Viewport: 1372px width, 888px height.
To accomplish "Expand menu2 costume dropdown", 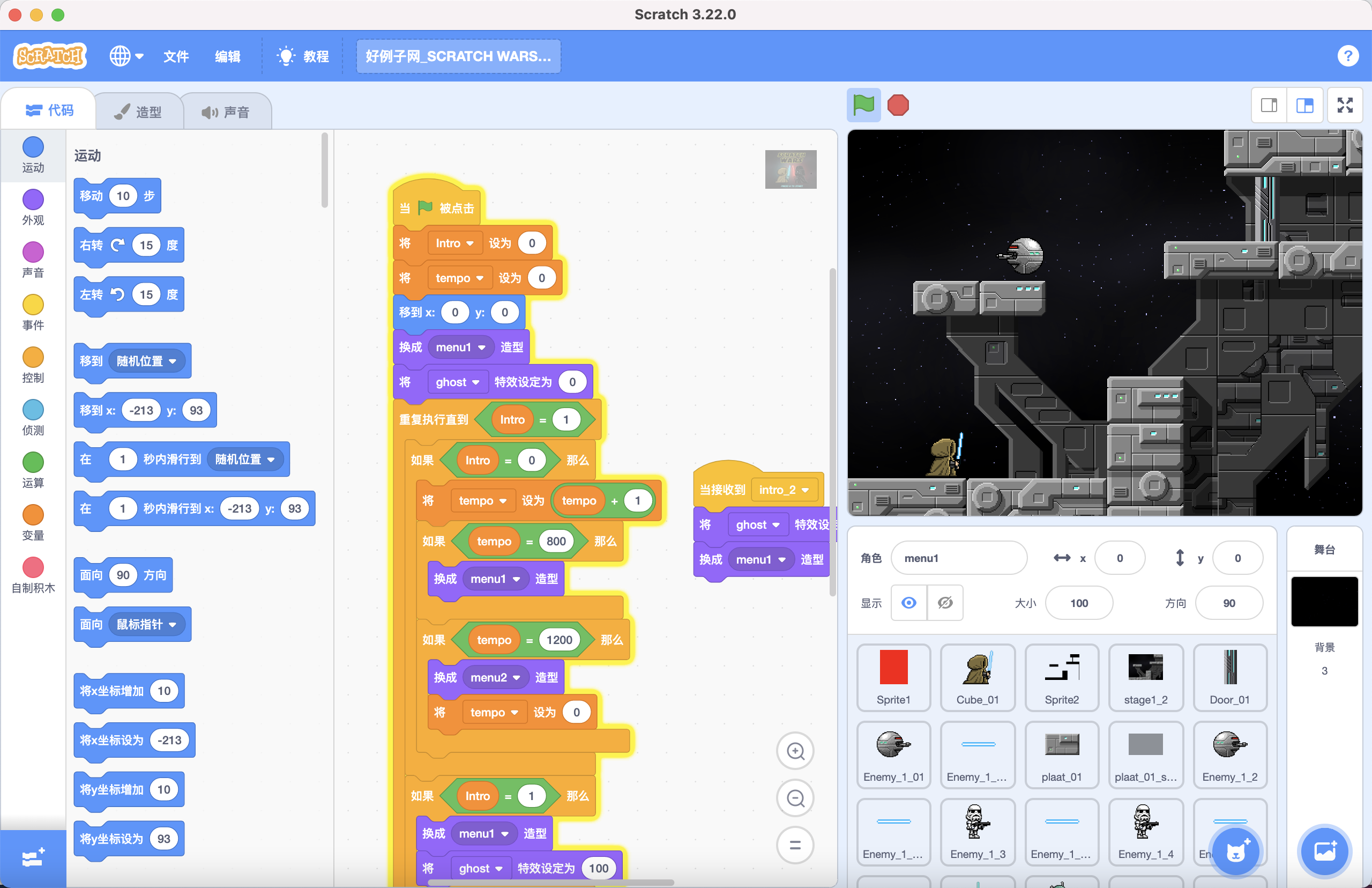I will click(x=496, y=677).
